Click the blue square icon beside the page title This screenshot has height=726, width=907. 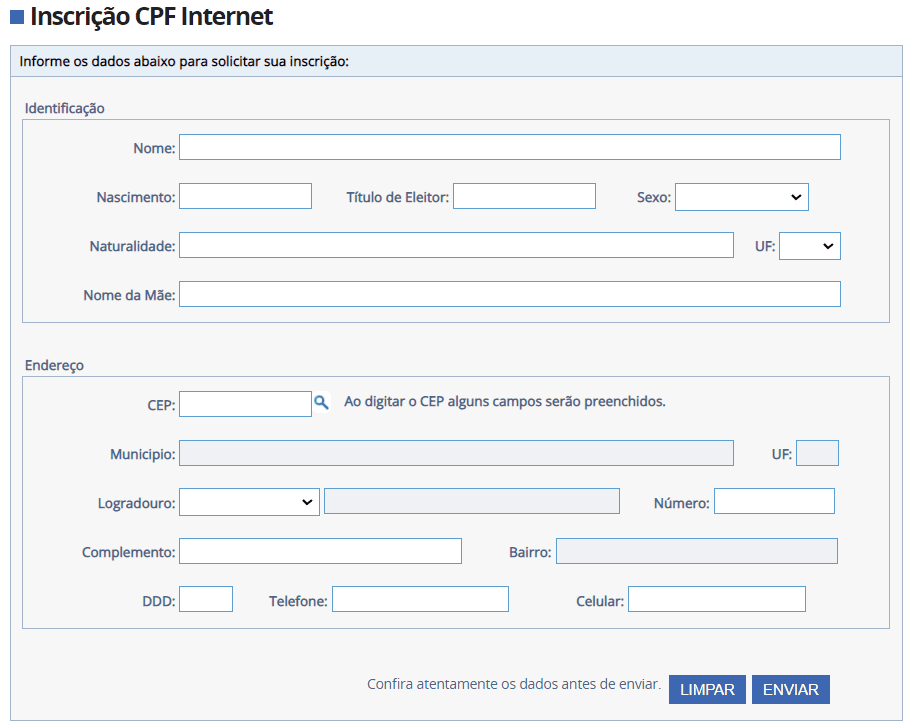(x=17, y=16)
